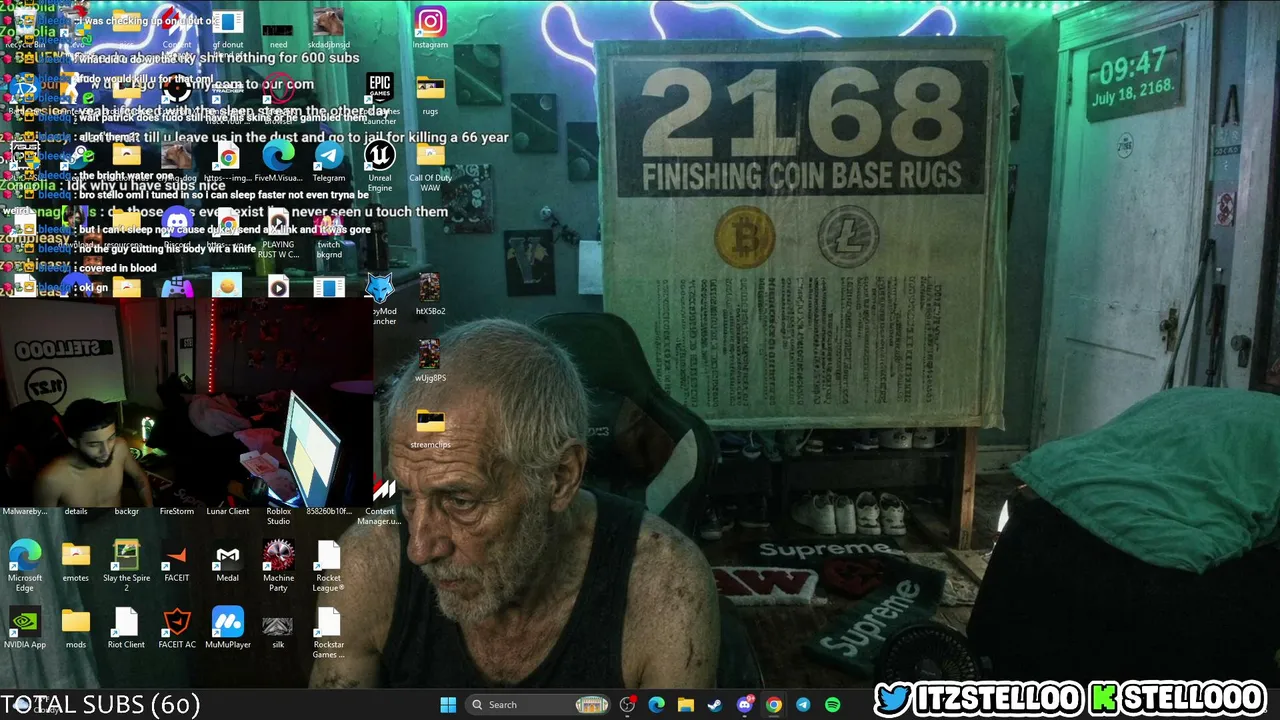
Task: Open Telegram from the taskbar
Action: [x=803, y=705]
